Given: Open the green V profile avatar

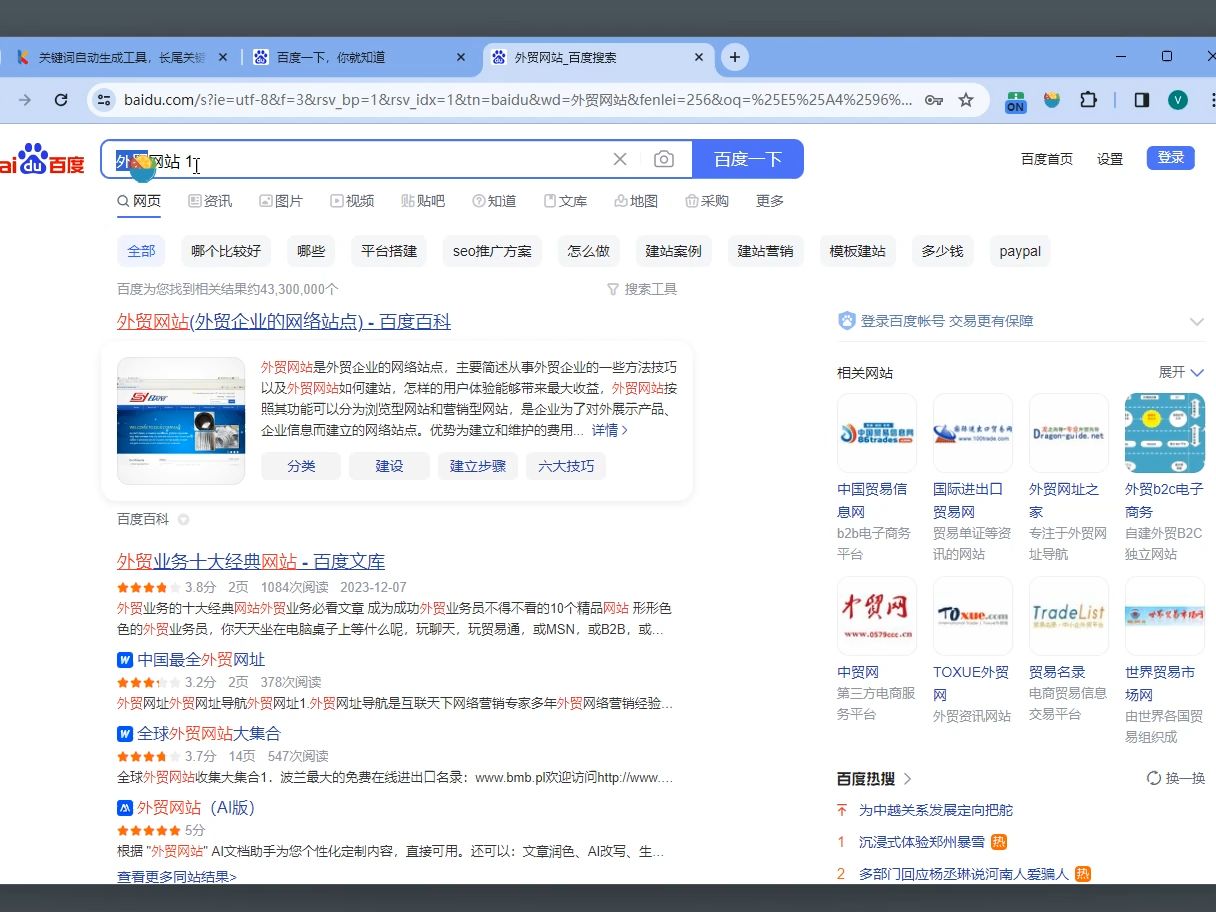Looking at the screenshot, I should tap(1178, 100).
